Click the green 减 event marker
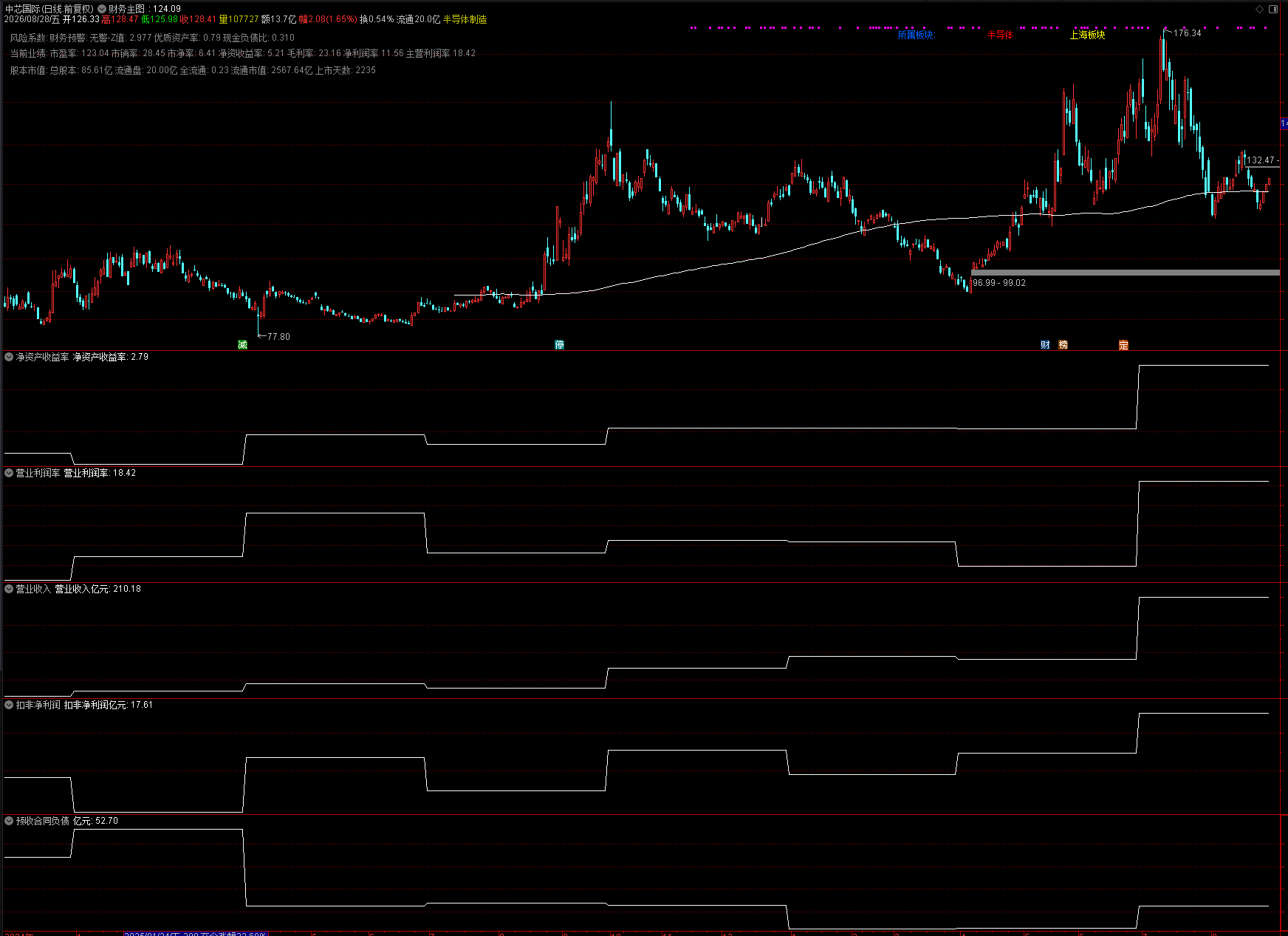This screenshot has height=936, width=1288. pyautogui.click(x=242, y=345)
